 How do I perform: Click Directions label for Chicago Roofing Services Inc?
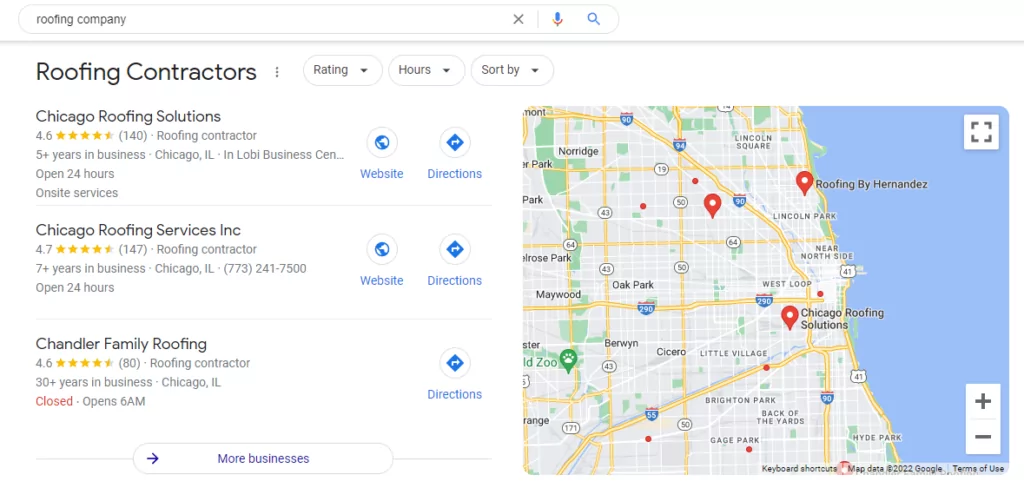[455, 280]
